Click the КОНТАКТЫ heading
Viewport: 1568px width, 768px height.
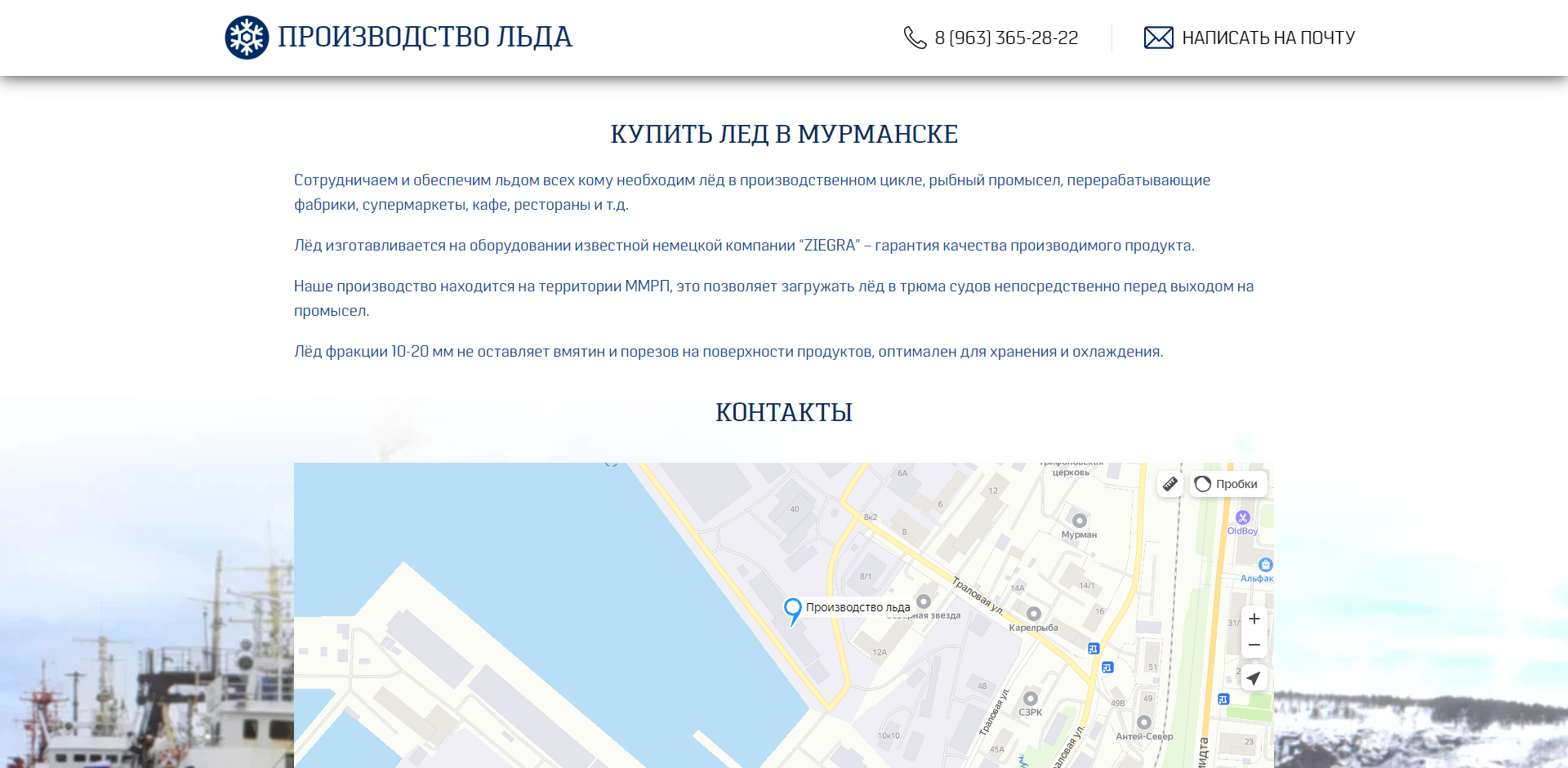tap(784, 412)
